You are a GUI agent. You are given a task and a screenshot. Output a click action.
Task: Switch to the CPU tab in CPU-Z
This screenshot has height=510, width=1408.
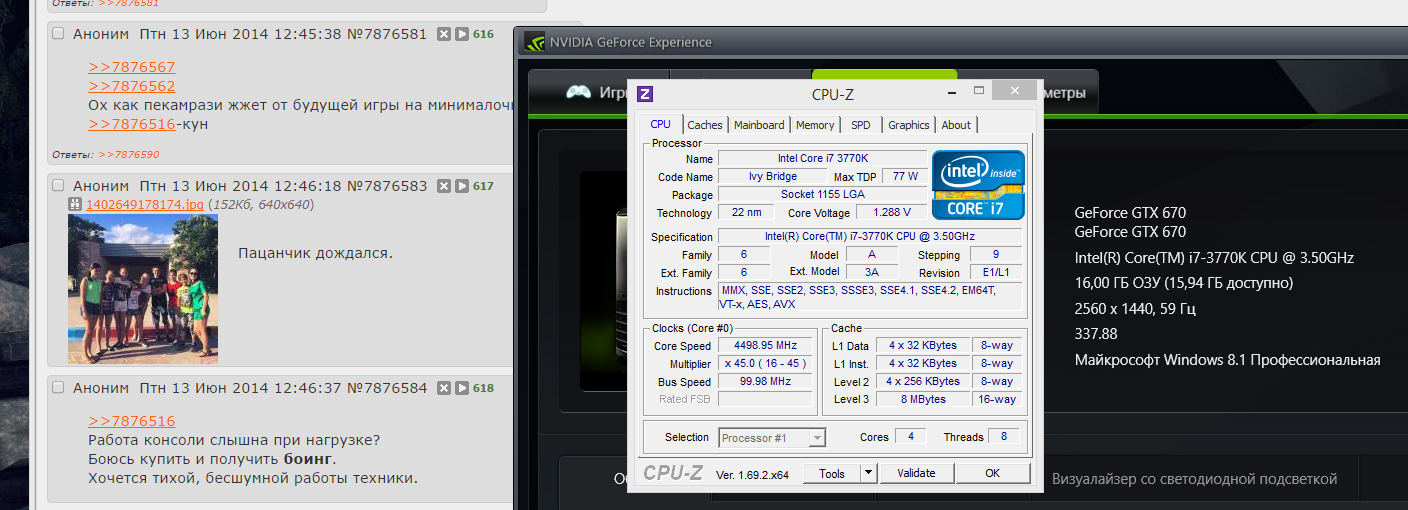pyautogui.click(x=660, y=124)
